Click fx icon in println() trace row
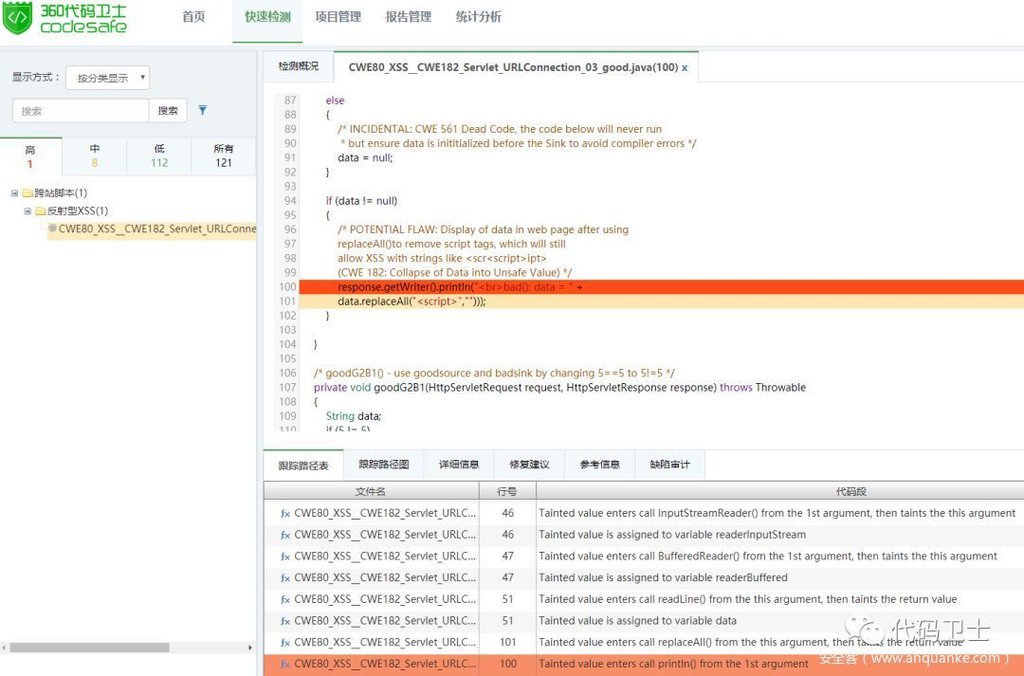1024x676 pixels. click(x=285, y=664)
